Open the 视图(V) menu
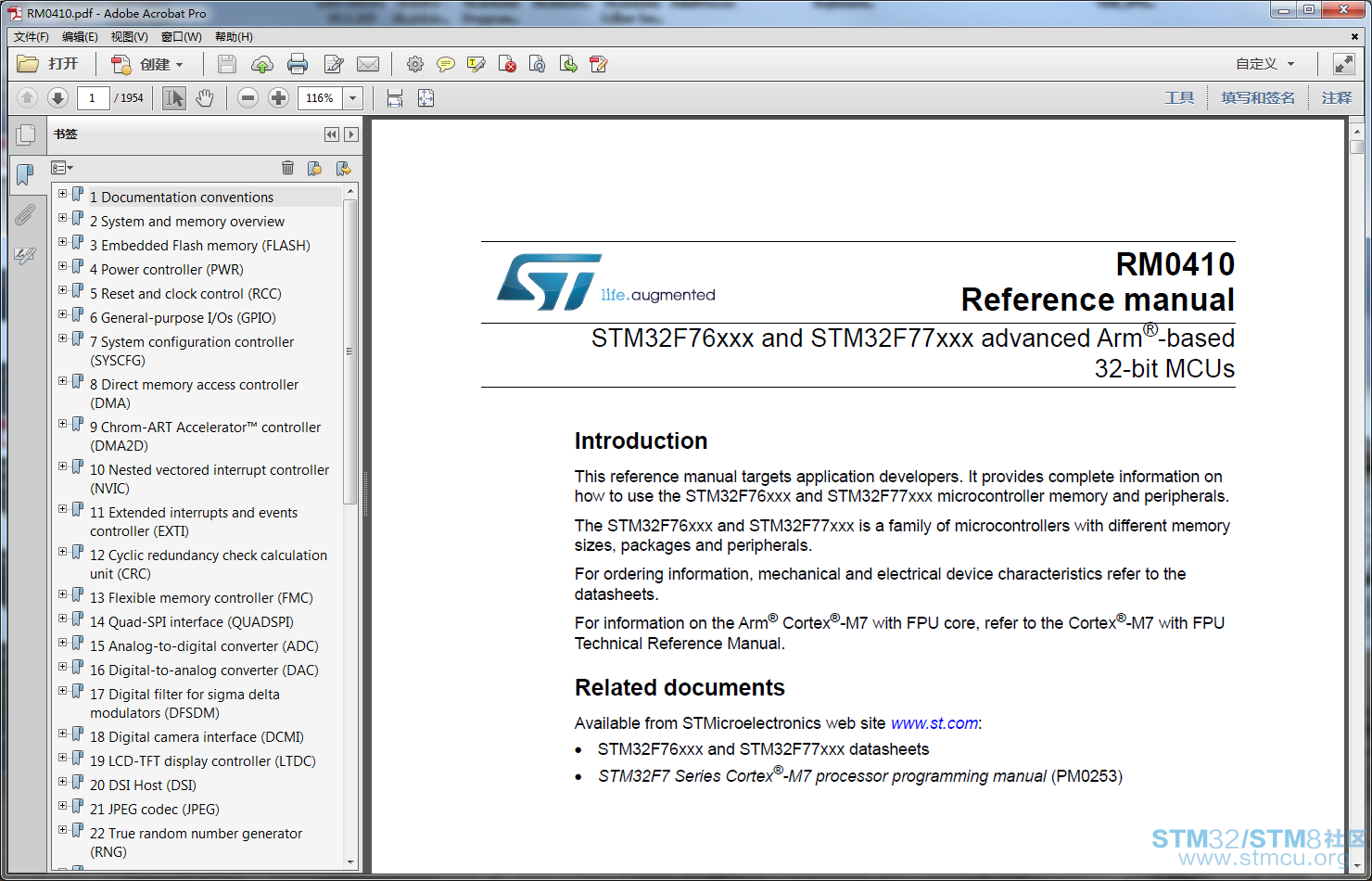 coord(129,37)
